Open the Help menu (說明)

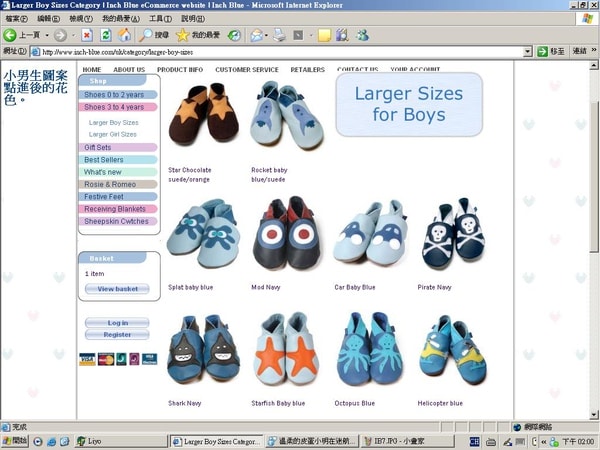click(x=193, y=18)
